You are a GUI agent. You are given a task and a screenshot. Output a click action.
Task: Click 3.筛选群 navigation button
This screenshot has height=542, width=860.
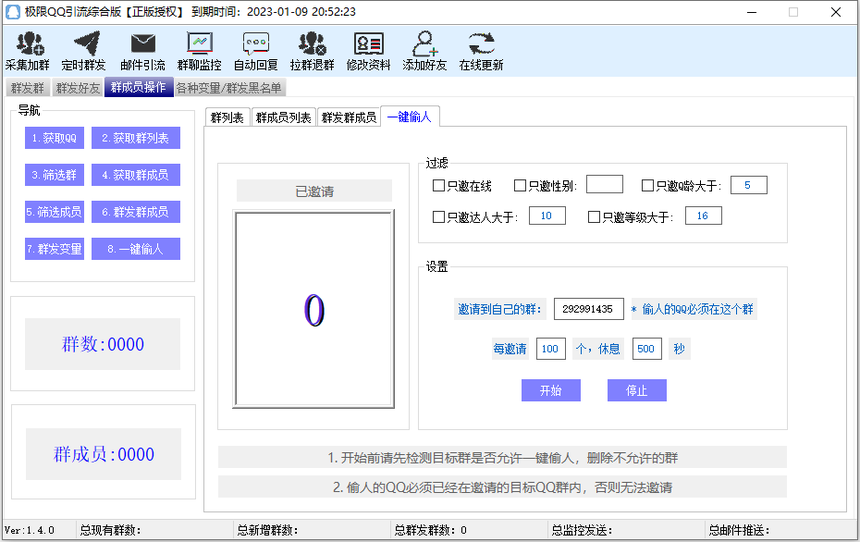[x=54, y=175]
